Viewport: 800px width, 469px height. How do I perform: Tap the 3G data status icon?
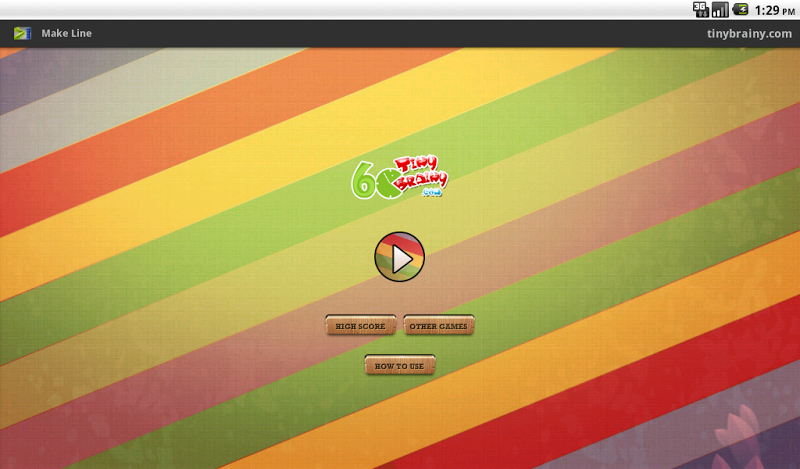[701, 10]
